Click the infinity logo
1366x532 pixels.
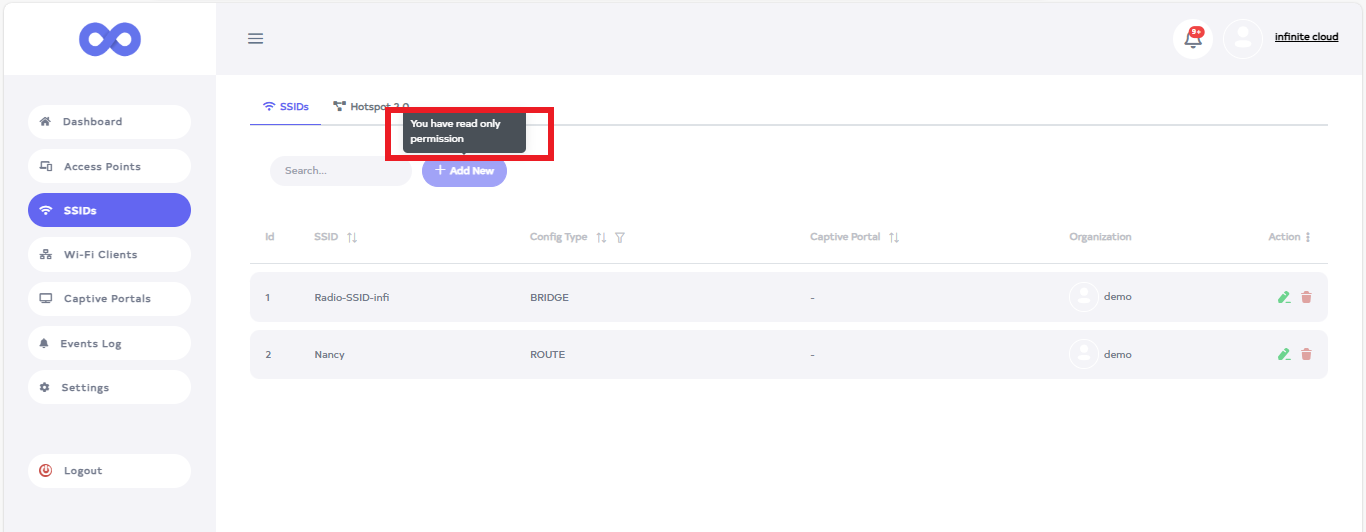click(x=110, y=39)
